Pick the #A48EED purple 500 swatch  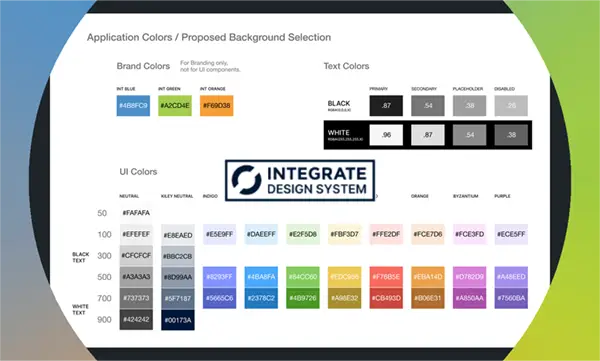pos(512,277)
